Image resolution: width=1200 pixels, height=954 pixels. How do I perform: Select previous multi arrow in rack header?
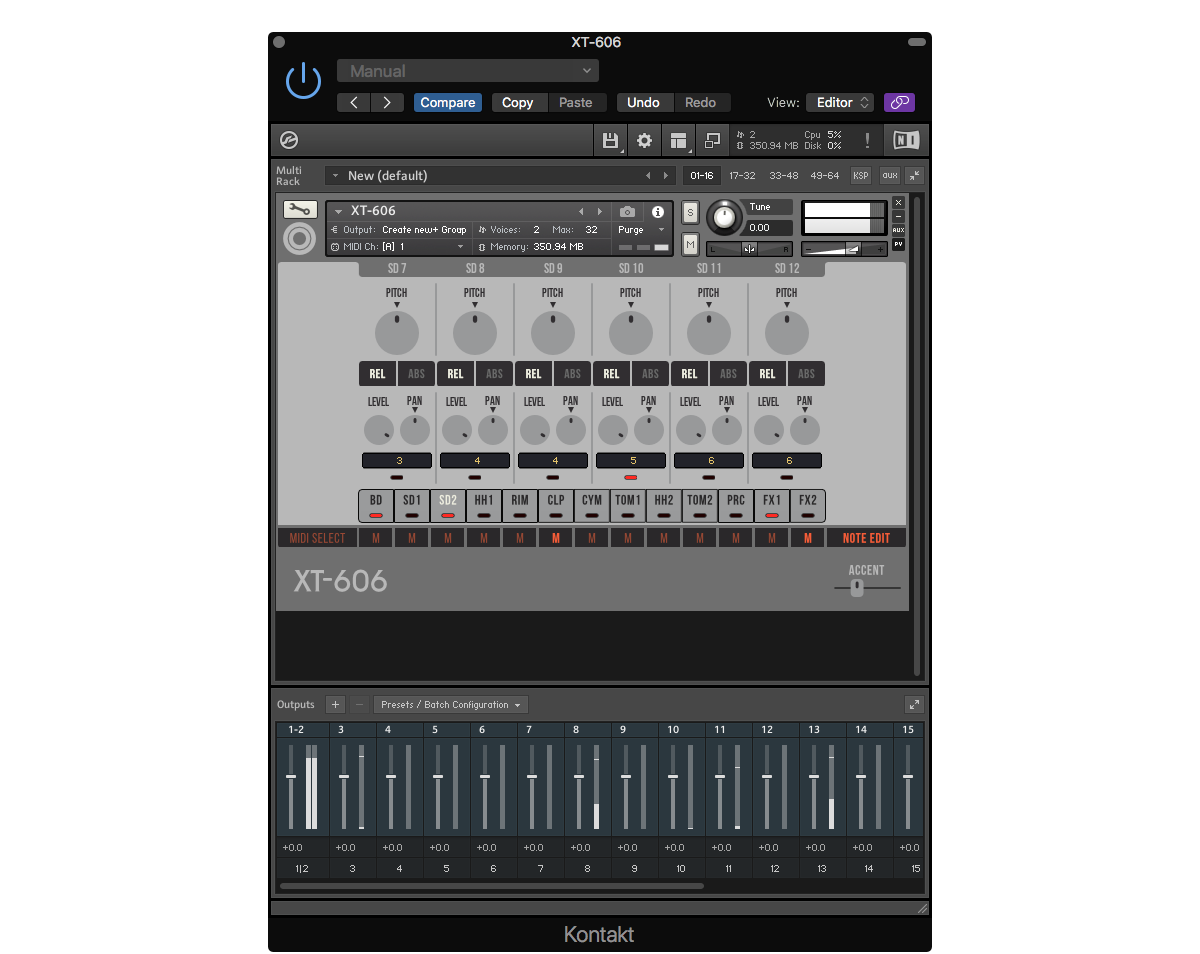click(647, 176)
